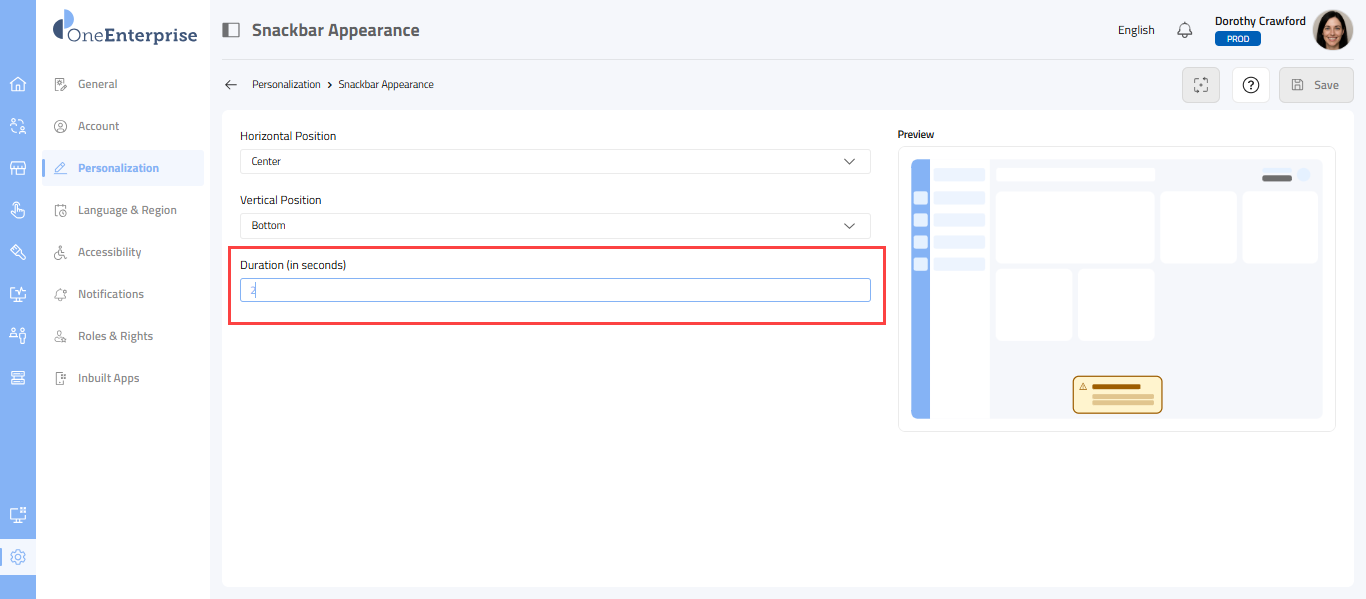This screenshot has width=1366, height=599.
Task: Click the focus capture frame button
Action: pos(1201,85)
